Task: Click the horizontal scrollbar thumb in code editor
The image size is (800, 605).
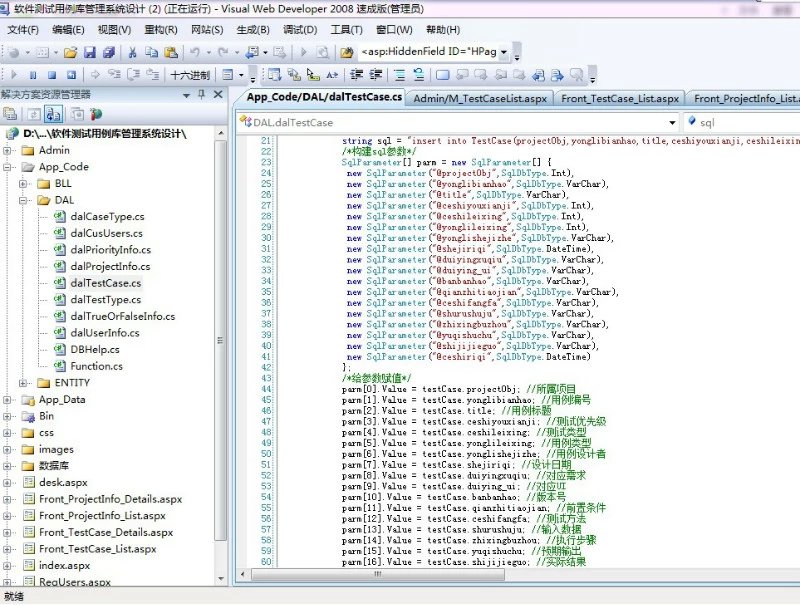Action: click(x=378, y=574)
